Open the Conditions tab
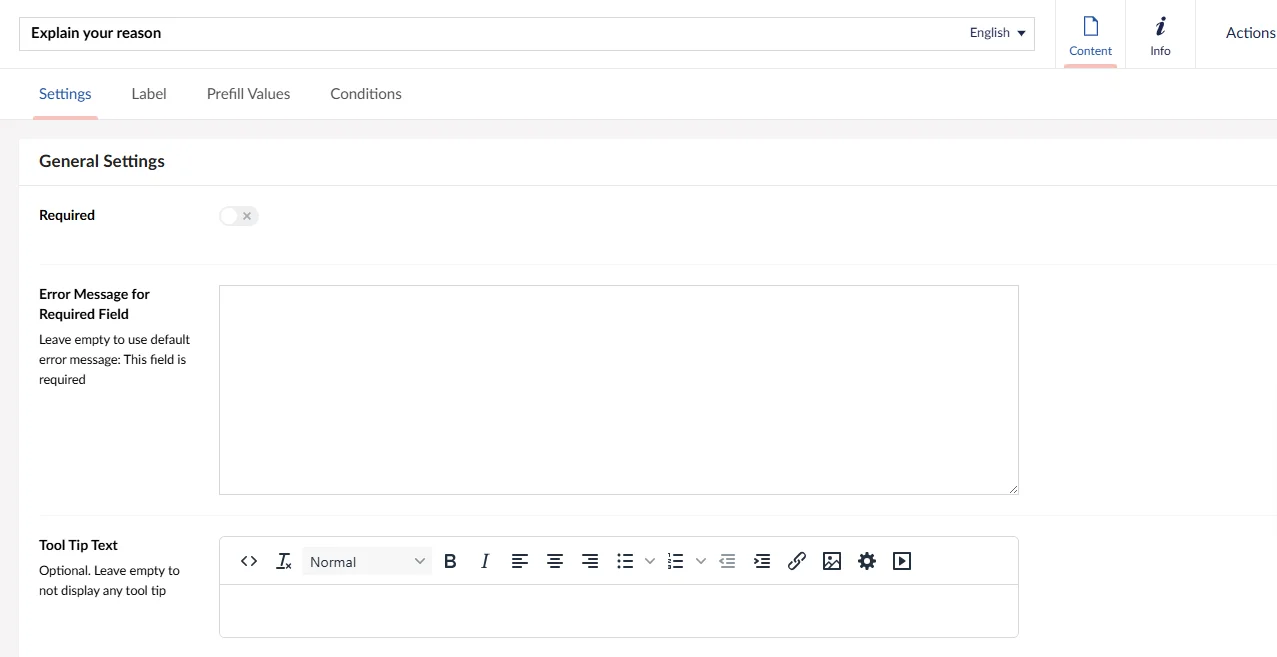The height and width of the screenshot is (657, 1277). point(366,94)
